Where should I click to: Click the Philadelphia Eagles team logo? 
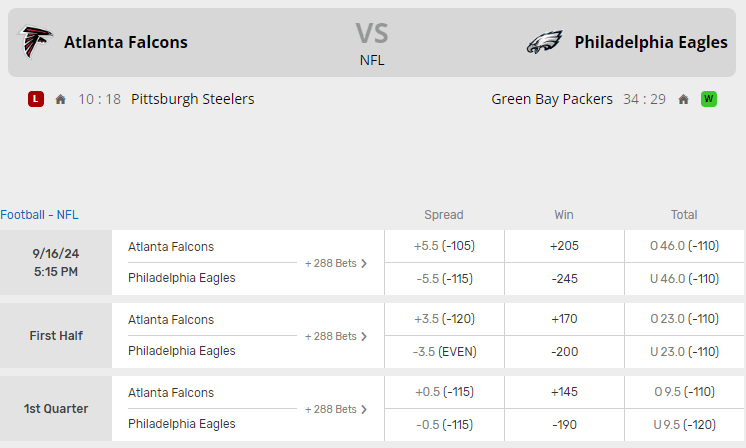[545, 42]
